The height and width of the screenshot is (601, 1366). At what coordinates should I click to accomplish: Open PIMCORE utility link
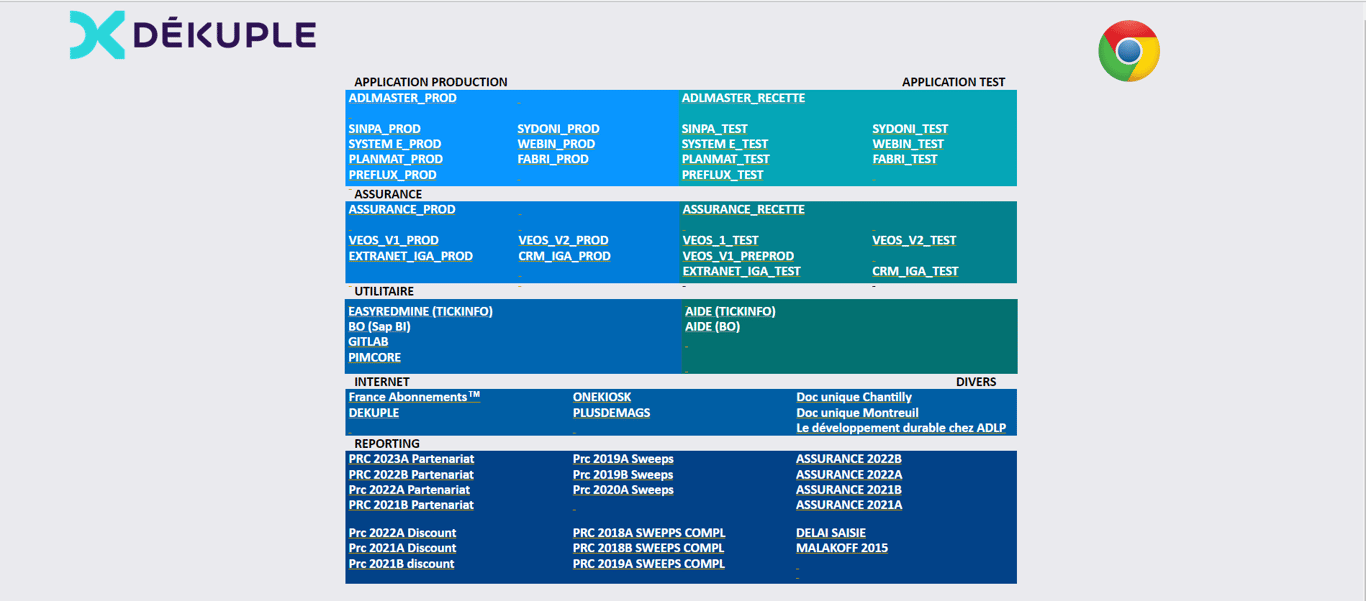(x=374, y=358)
